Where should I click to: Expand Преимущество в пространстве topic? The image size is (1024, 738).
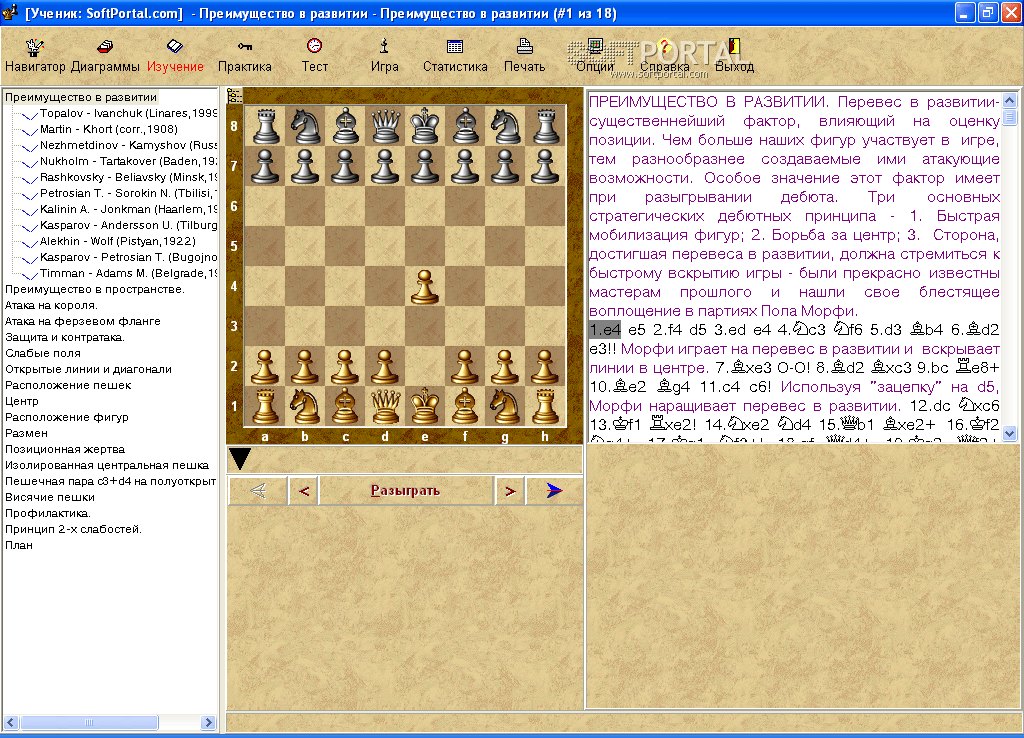(x=95, y=289)
